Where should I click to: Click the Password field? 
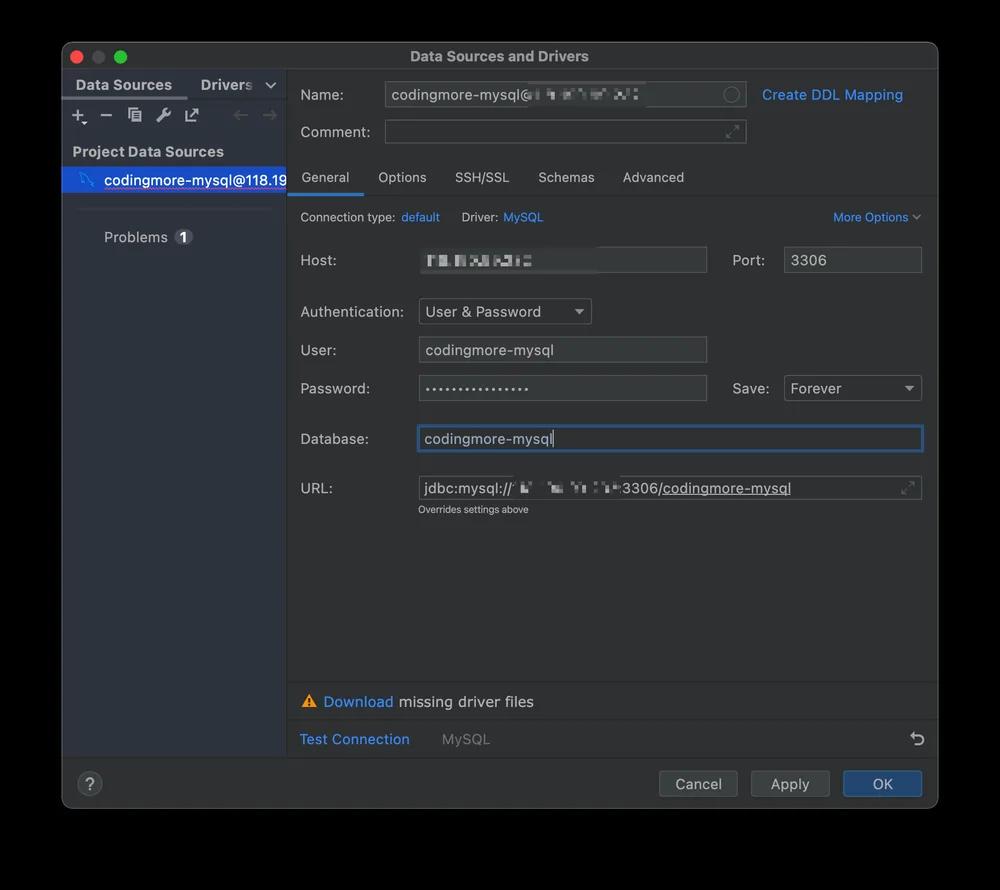pyautogui.click(x=562, y=388)
